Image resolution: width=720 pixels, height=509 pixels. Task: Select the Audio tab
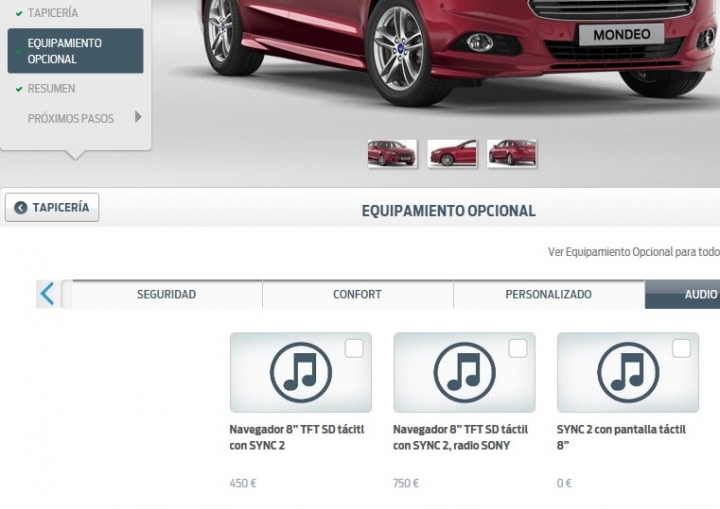(682, 294)
